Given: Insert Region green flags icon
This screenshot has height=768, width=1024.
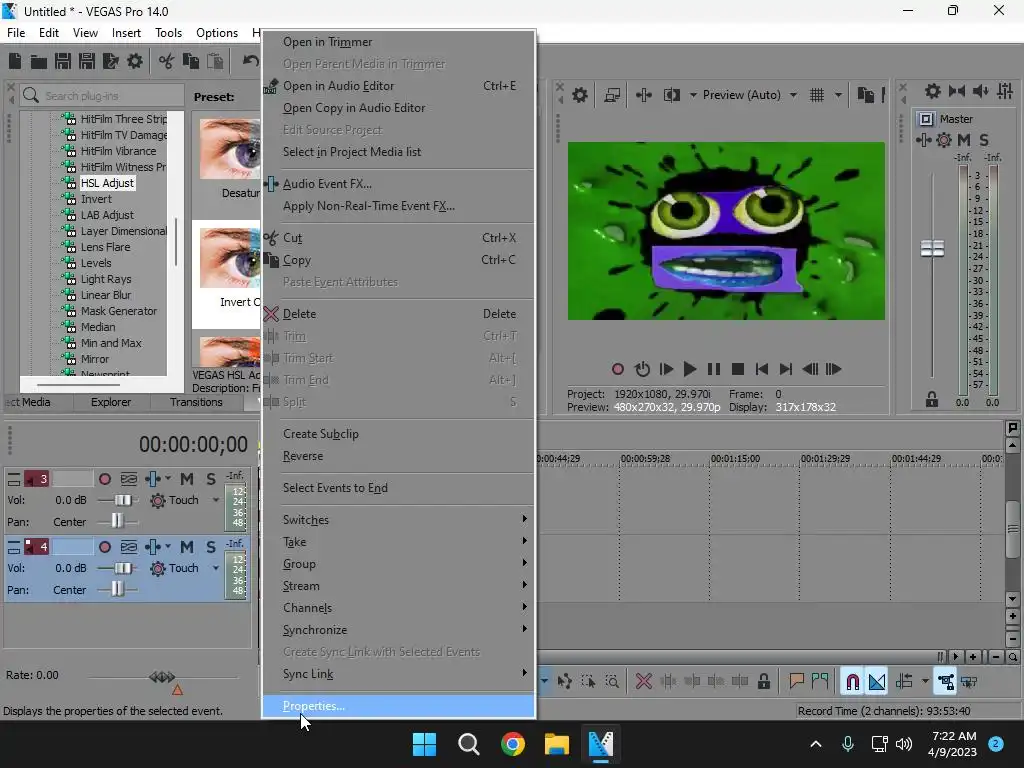Looking at the screenshot, I should point(820,682).
